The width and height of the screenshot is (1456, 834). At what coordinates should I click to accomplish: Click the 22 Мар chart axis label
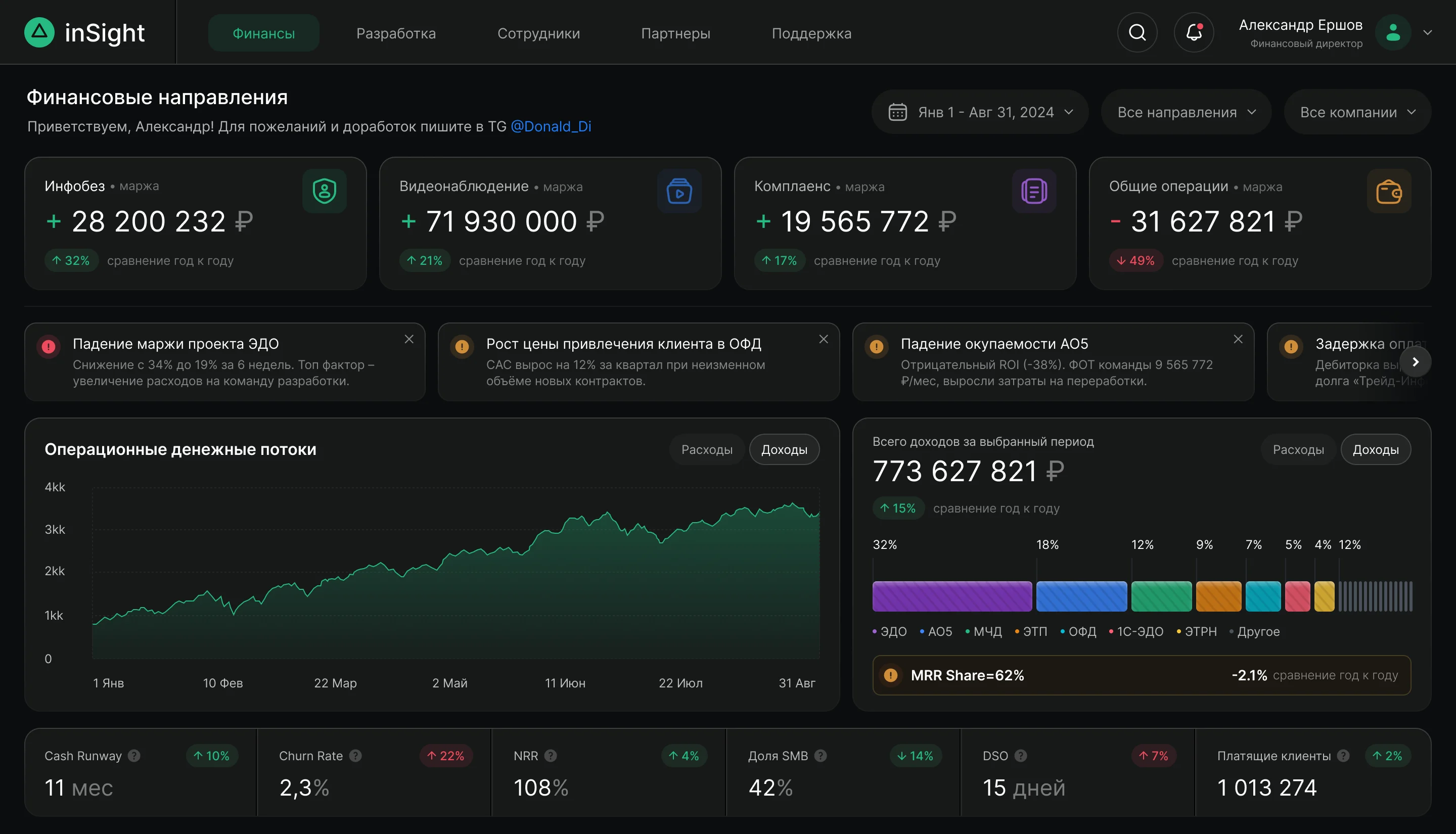click(335, 683)
